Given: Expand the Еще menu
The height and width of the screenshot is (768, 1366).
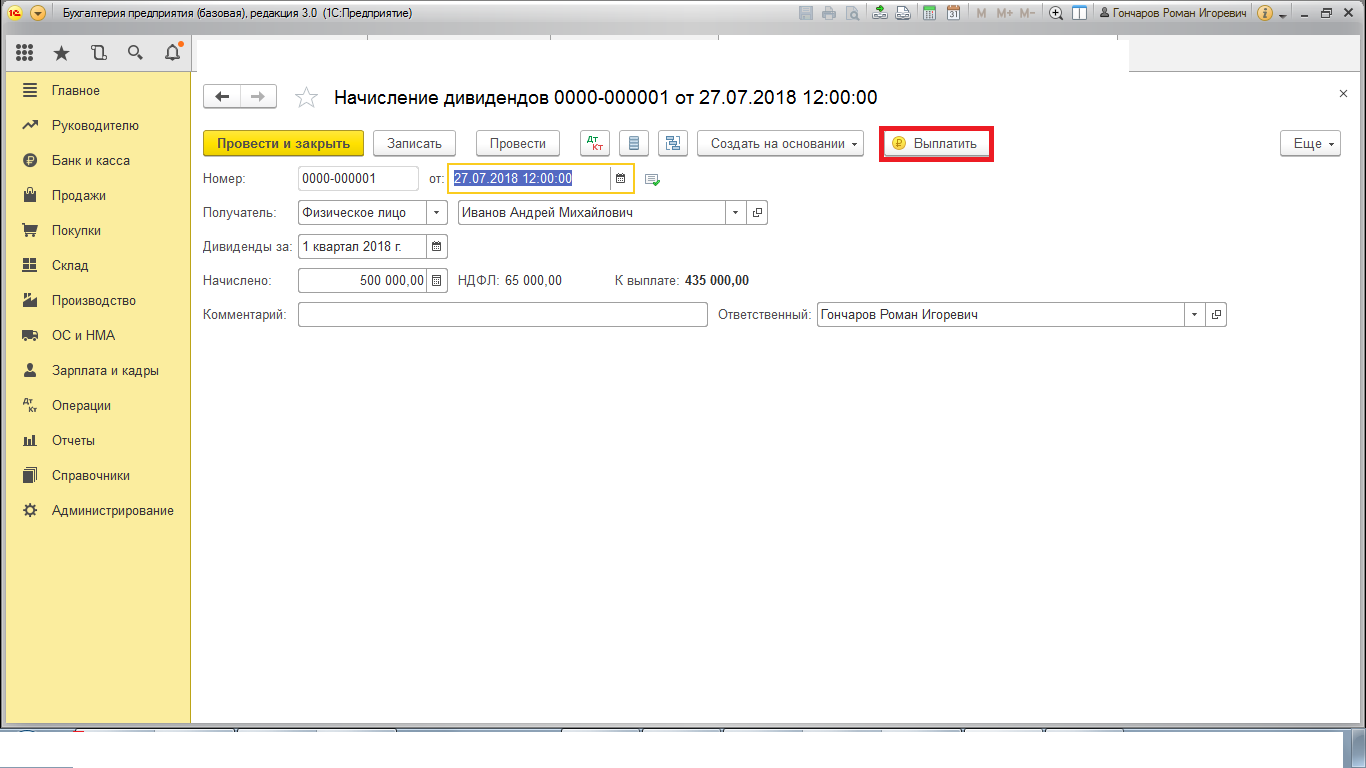Looking at the screenshot, I should 1310,144.
